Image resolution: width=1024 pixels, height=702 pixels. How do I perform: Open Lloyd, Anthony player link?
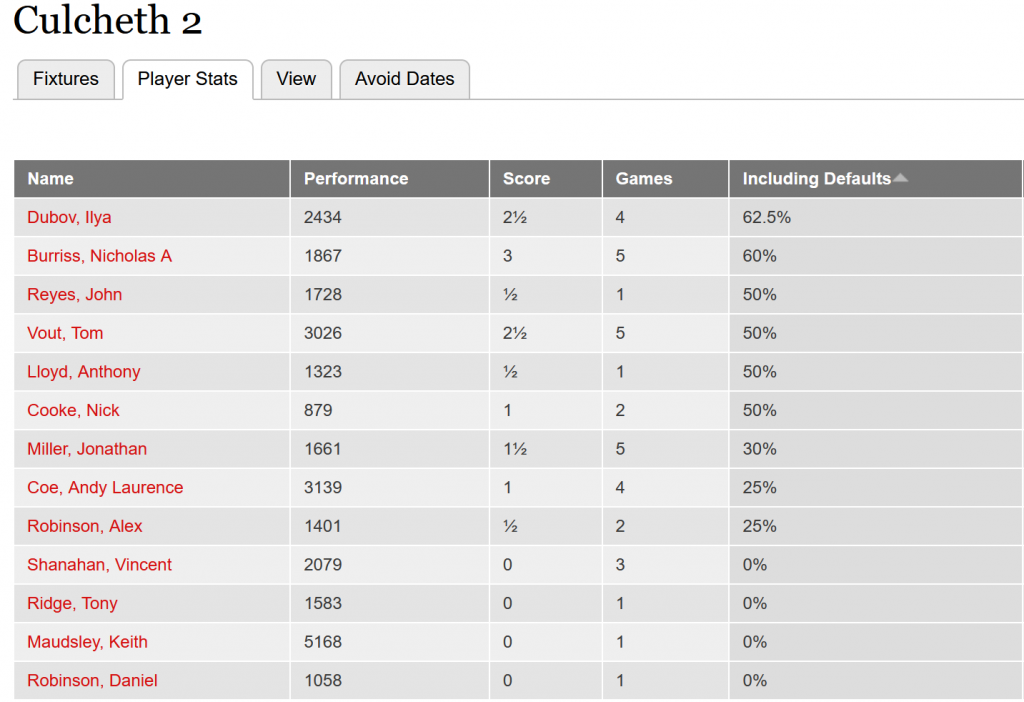point(84,372)
